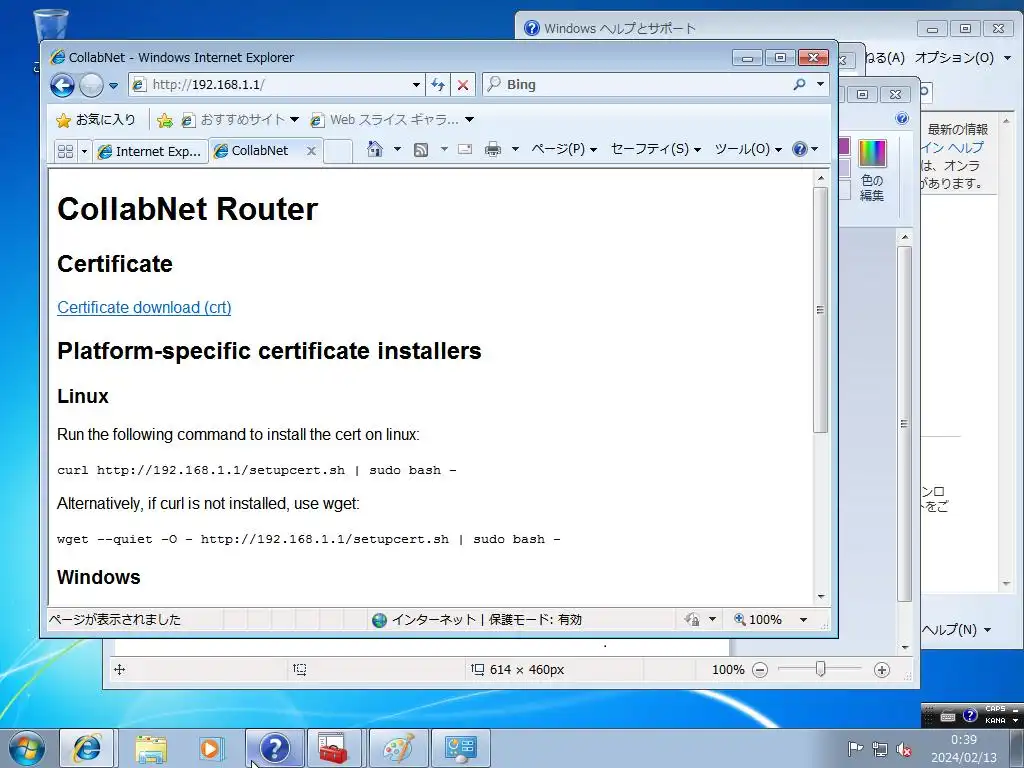Click the Action Center flag tray icon
The width and height of the screenshot is (1024, 768).
coord(855,748)
